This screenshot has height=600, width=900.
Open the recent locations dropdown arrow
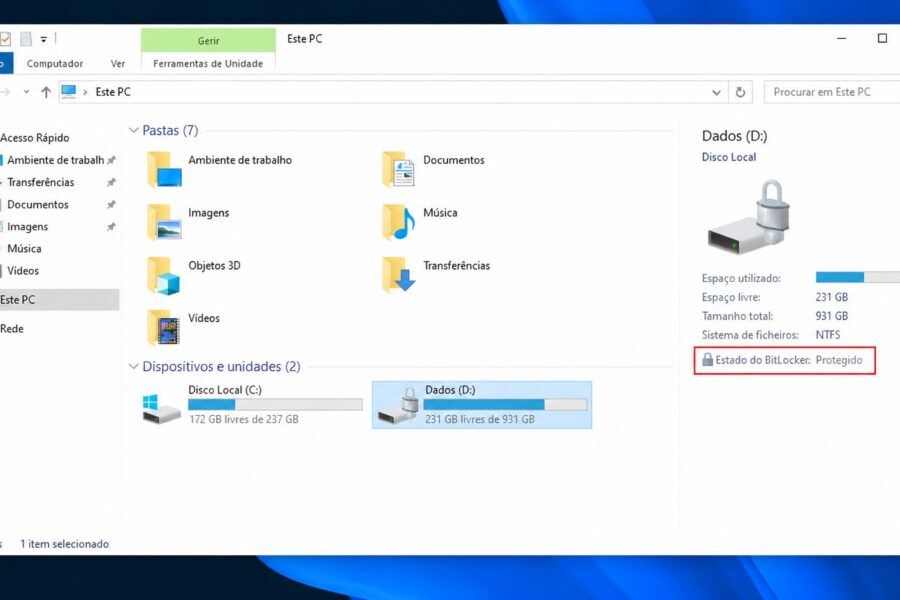coord(26,92)
